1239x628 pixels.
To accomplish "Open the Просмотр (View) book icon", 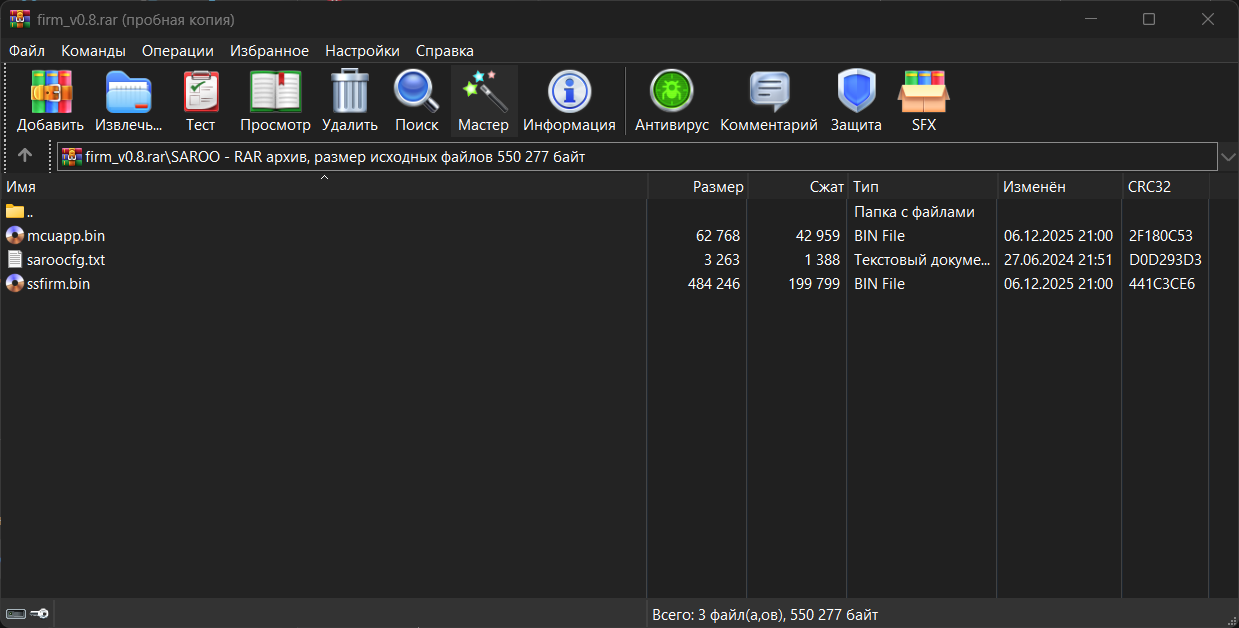I will coord(275,93).
